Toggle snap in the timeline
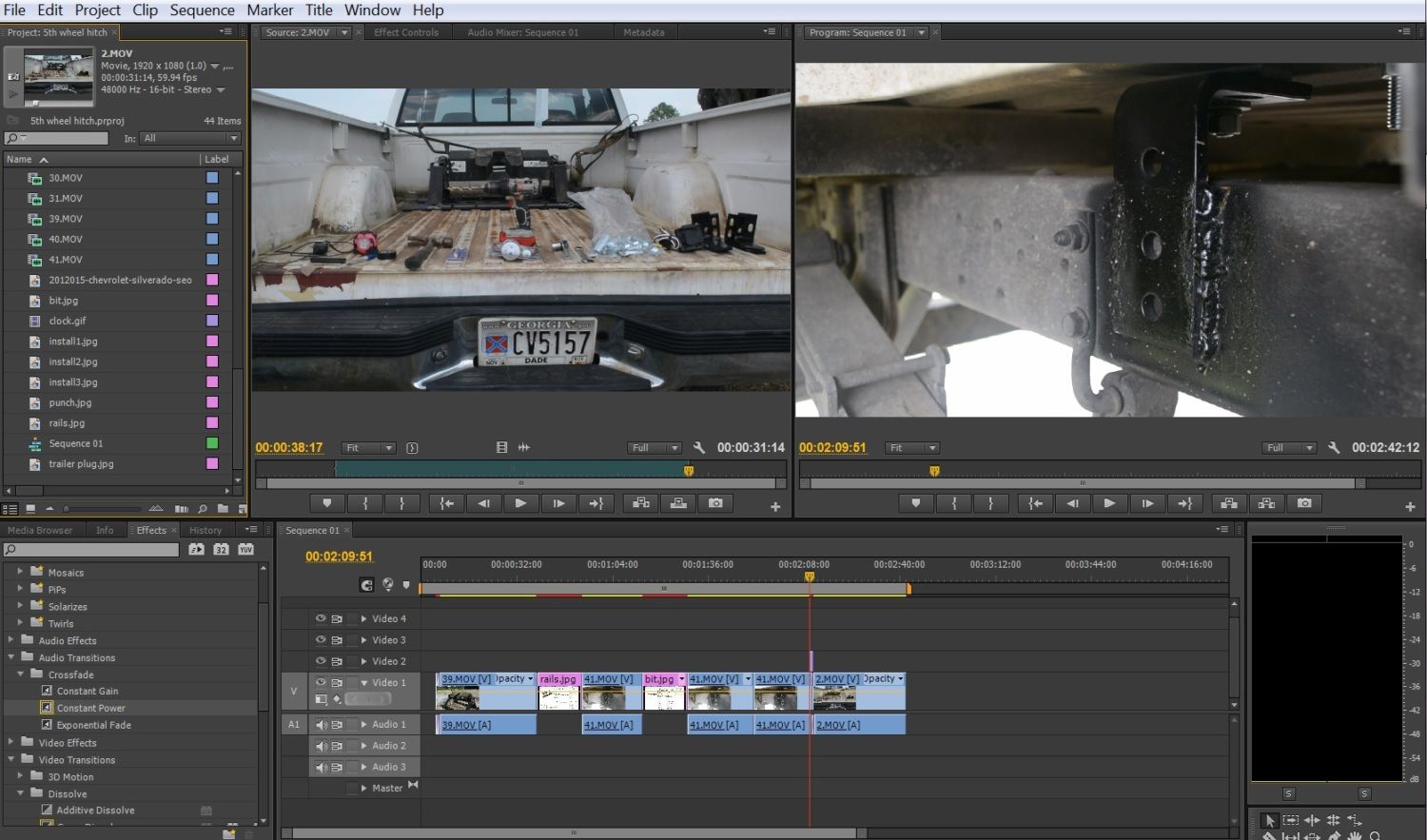The image size is (1427, 840). click(366, 585)
